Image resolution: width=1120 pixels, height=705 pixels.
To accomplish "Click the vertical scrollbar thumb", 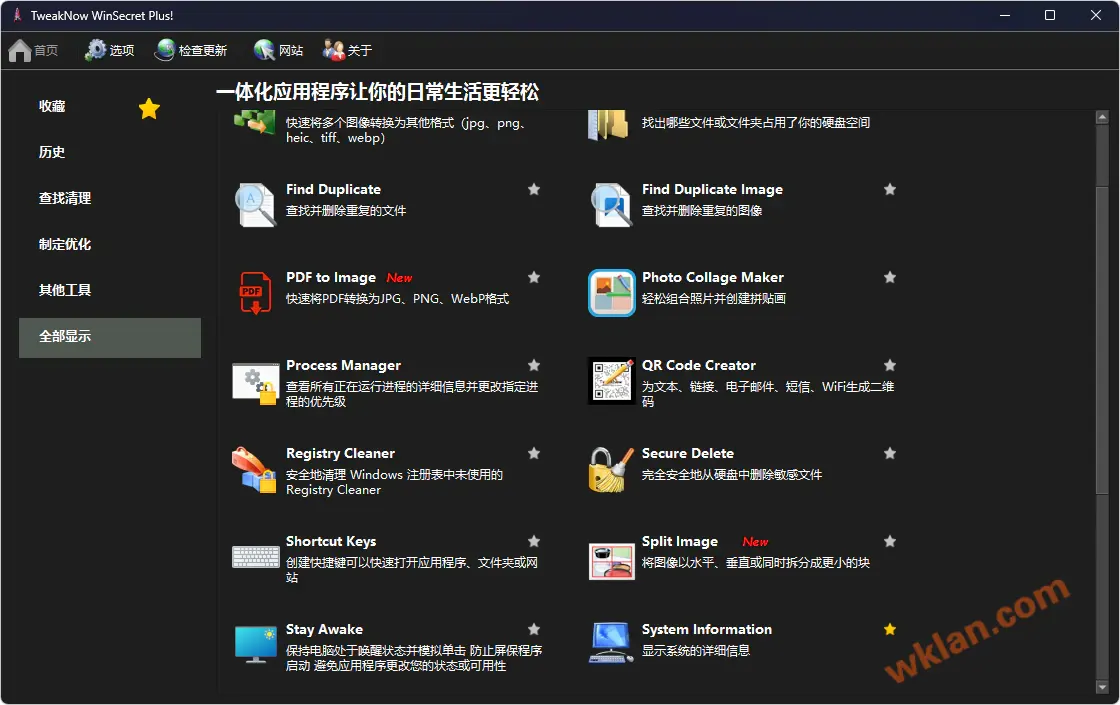I will (1102, 339).
